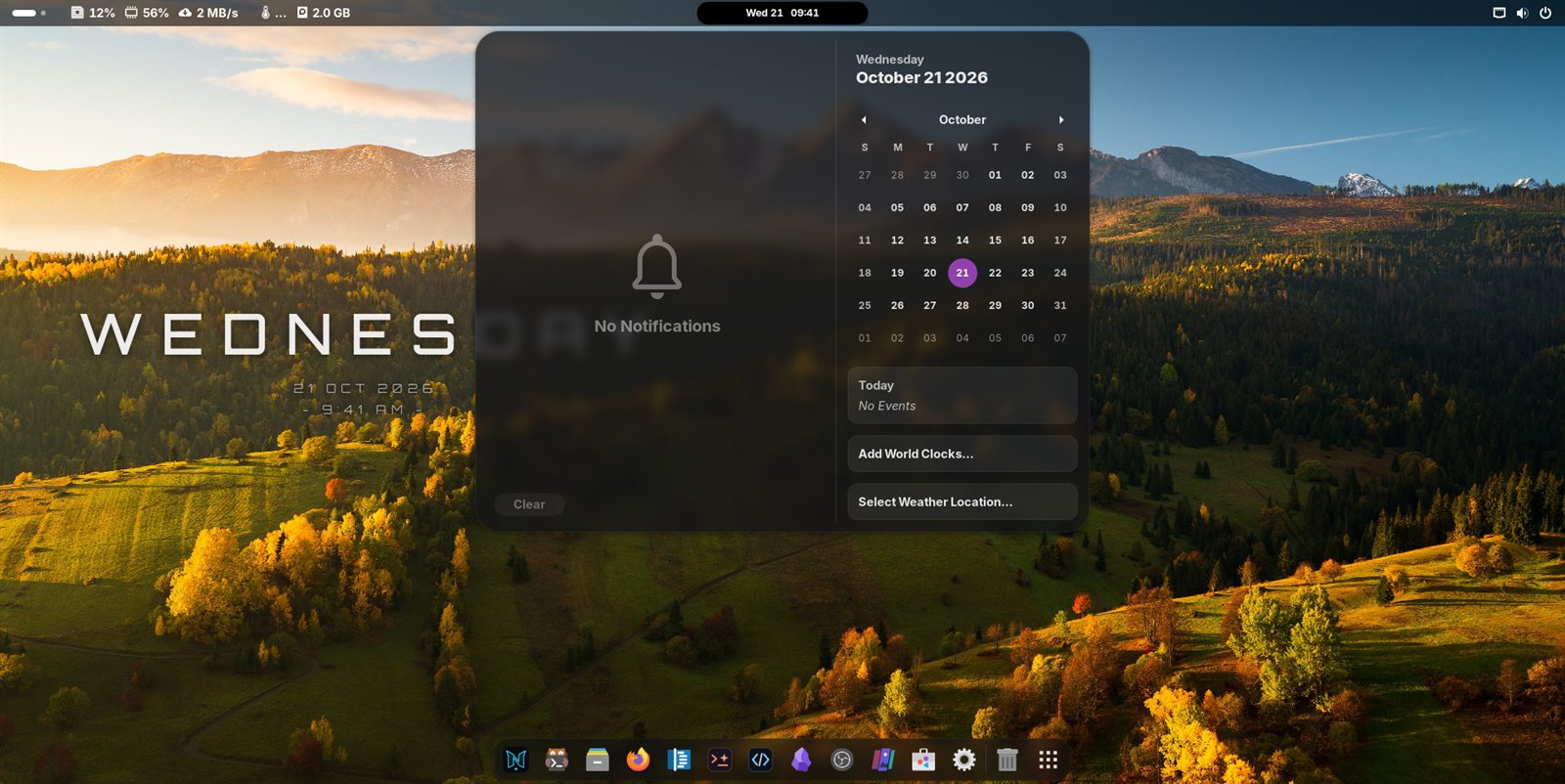
Task: Go to the previous month in the calendar
Action: tap(864, 119)
